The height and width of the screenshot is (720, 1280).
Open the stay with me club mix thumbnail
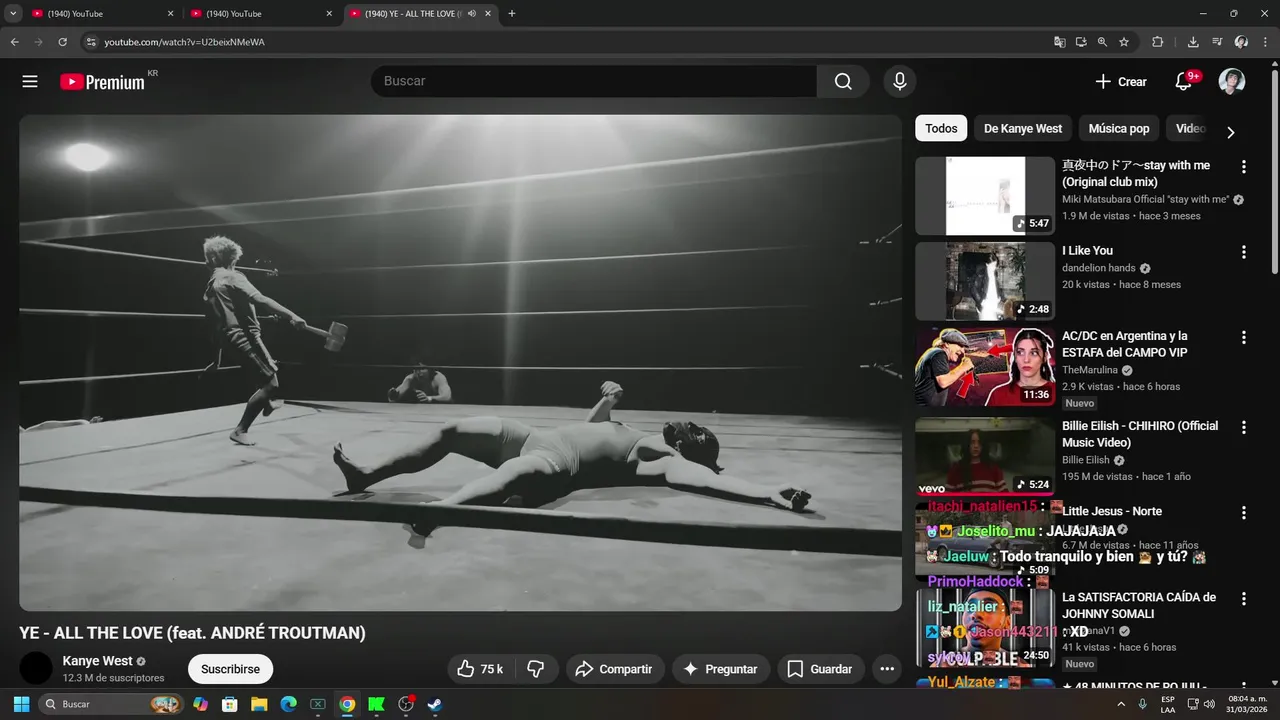[x=985, y=195]
